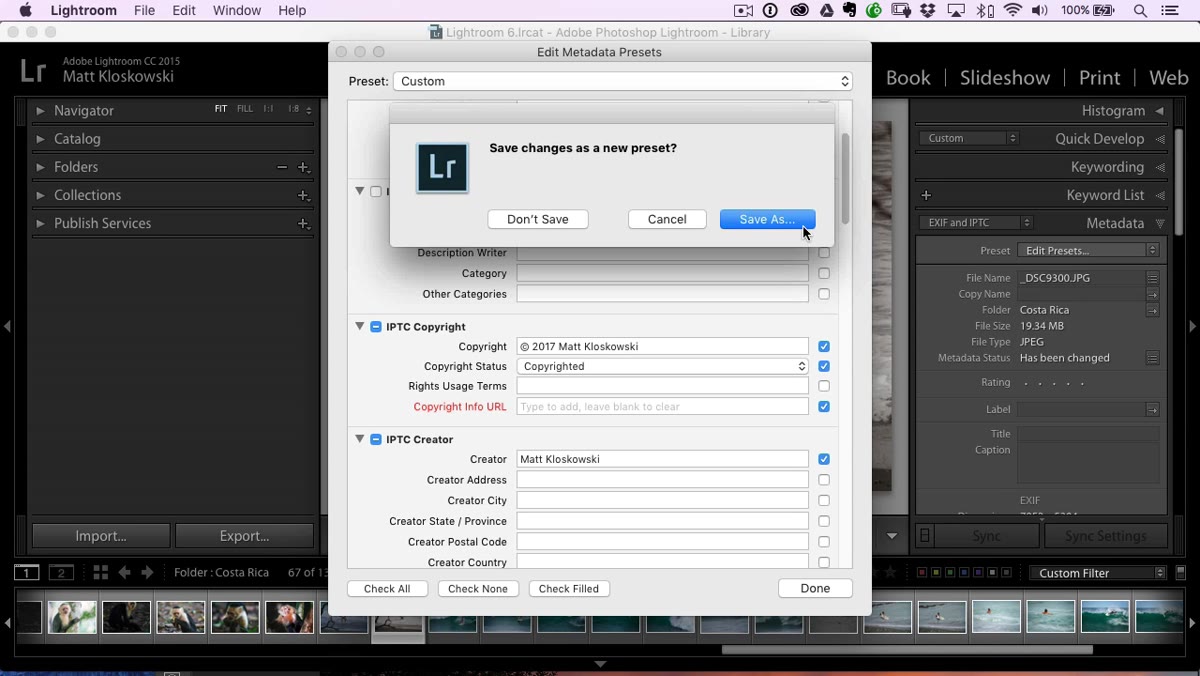Click Check None button
The width and height of the screenshot is (1200, 676).
pos(478,589)
